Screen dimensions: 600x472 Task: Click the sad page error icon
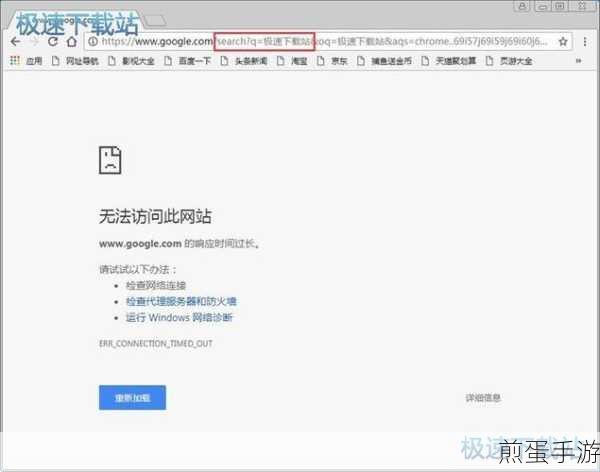pos(110,160)
